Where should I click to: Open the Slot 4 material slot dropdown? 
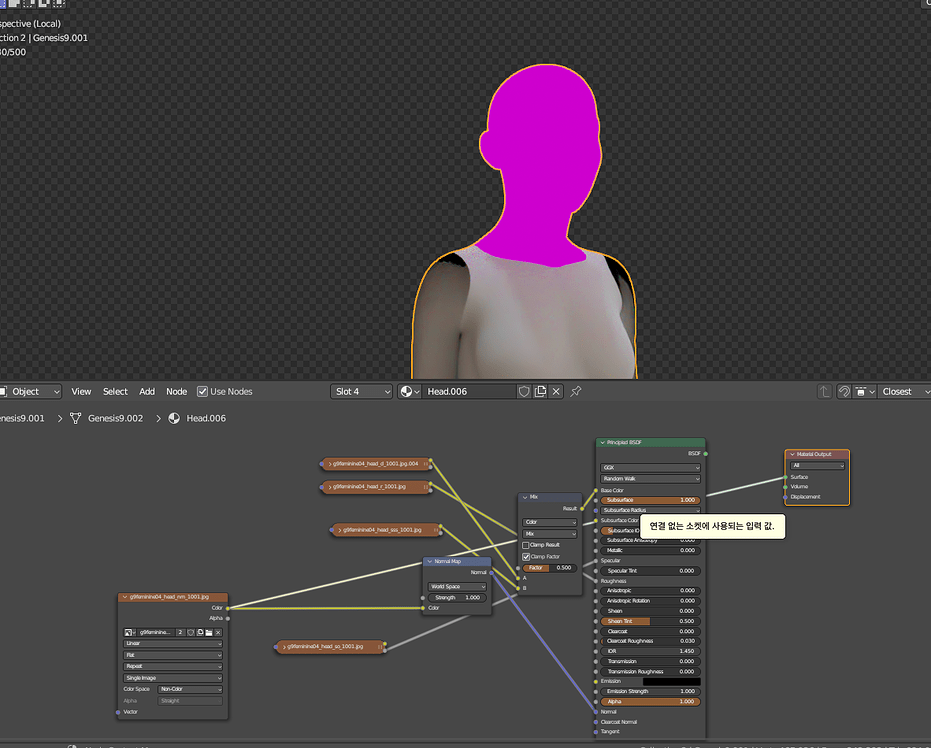click(362, 392)
